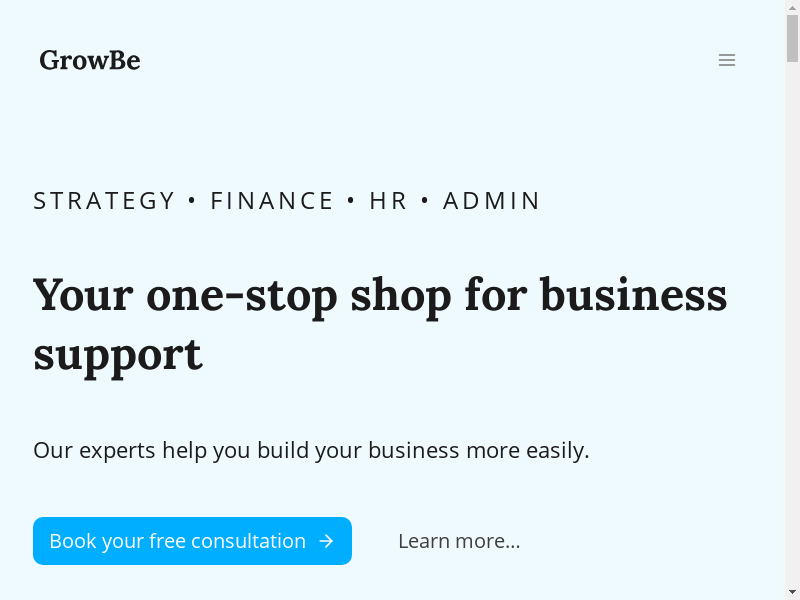Click the word "business" in the large heading

(633, 295)
